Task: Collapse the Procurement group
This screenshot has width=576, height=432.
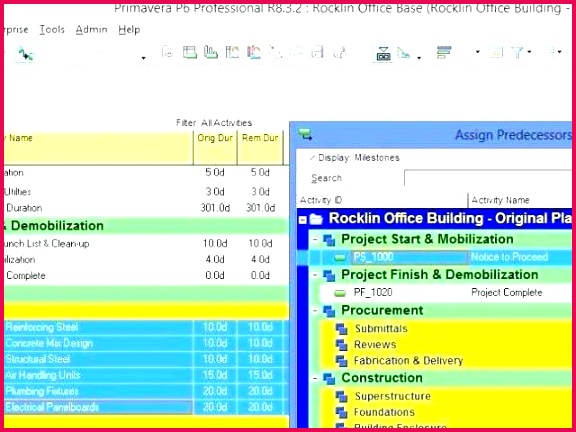Action: (x=315, y=311)
